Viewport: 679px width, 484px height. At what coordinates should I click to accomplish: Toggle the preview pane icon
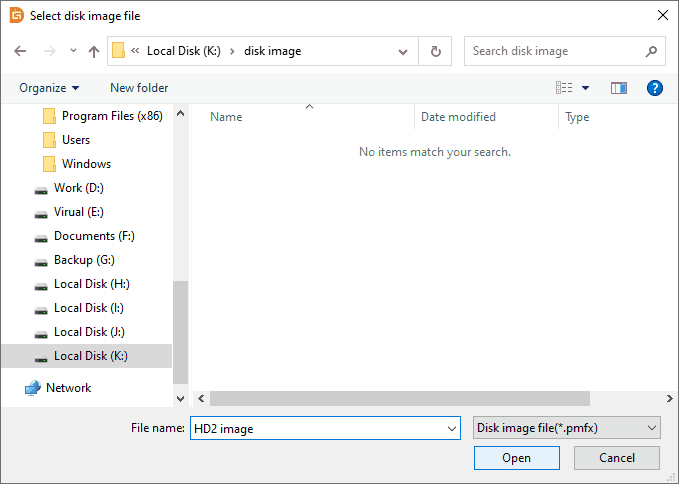click(x=619, y=88)
